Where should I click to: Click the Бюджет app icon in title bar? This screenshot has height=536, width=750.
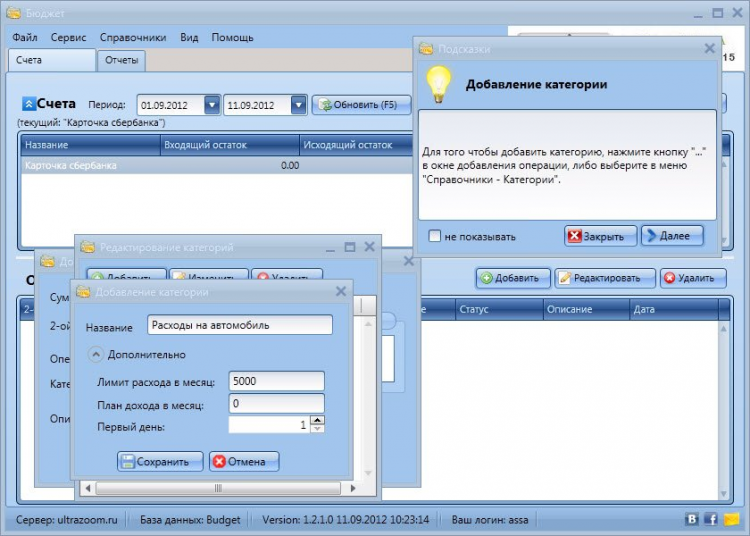pos(13,13)
